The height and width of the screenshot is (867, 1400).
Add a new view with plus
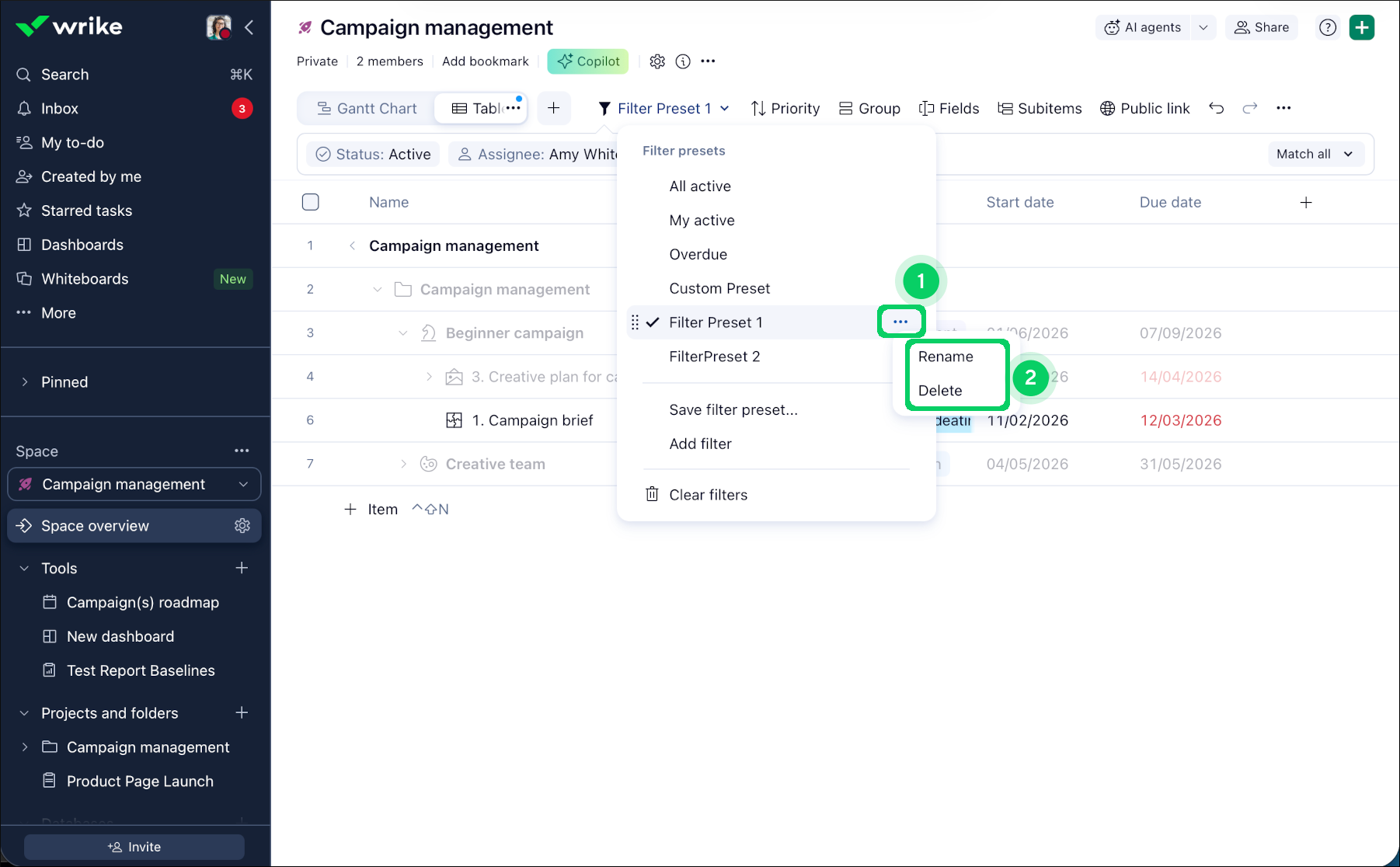[553, 108]
